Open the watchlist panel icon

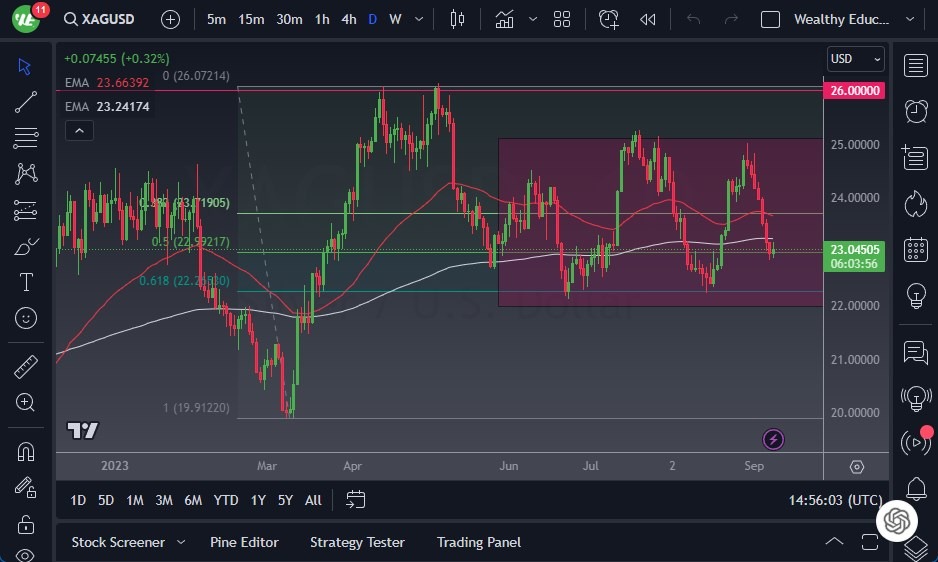click(x=914, y=66)
